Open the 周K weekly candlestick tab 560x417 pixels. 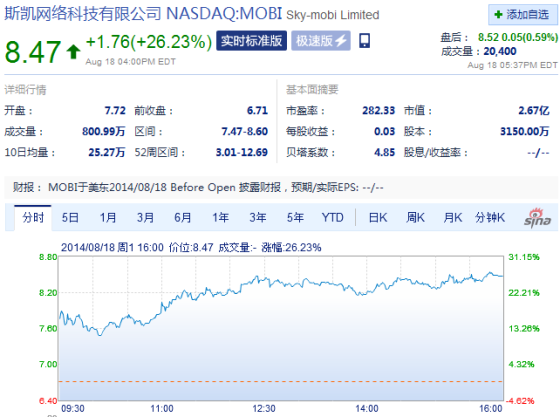point(415,217)
